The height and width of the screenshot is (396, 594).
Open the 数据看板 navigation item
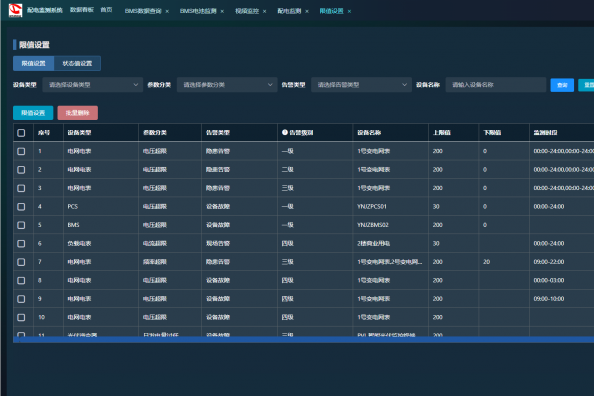pyautogui.click(x=82, y=10)
